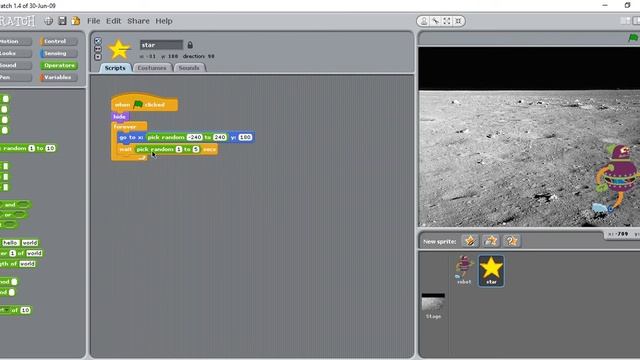The width and height of the screenshot is (640, 360).
Task: Click the share project folder icon
Action: tap(76, 21)
